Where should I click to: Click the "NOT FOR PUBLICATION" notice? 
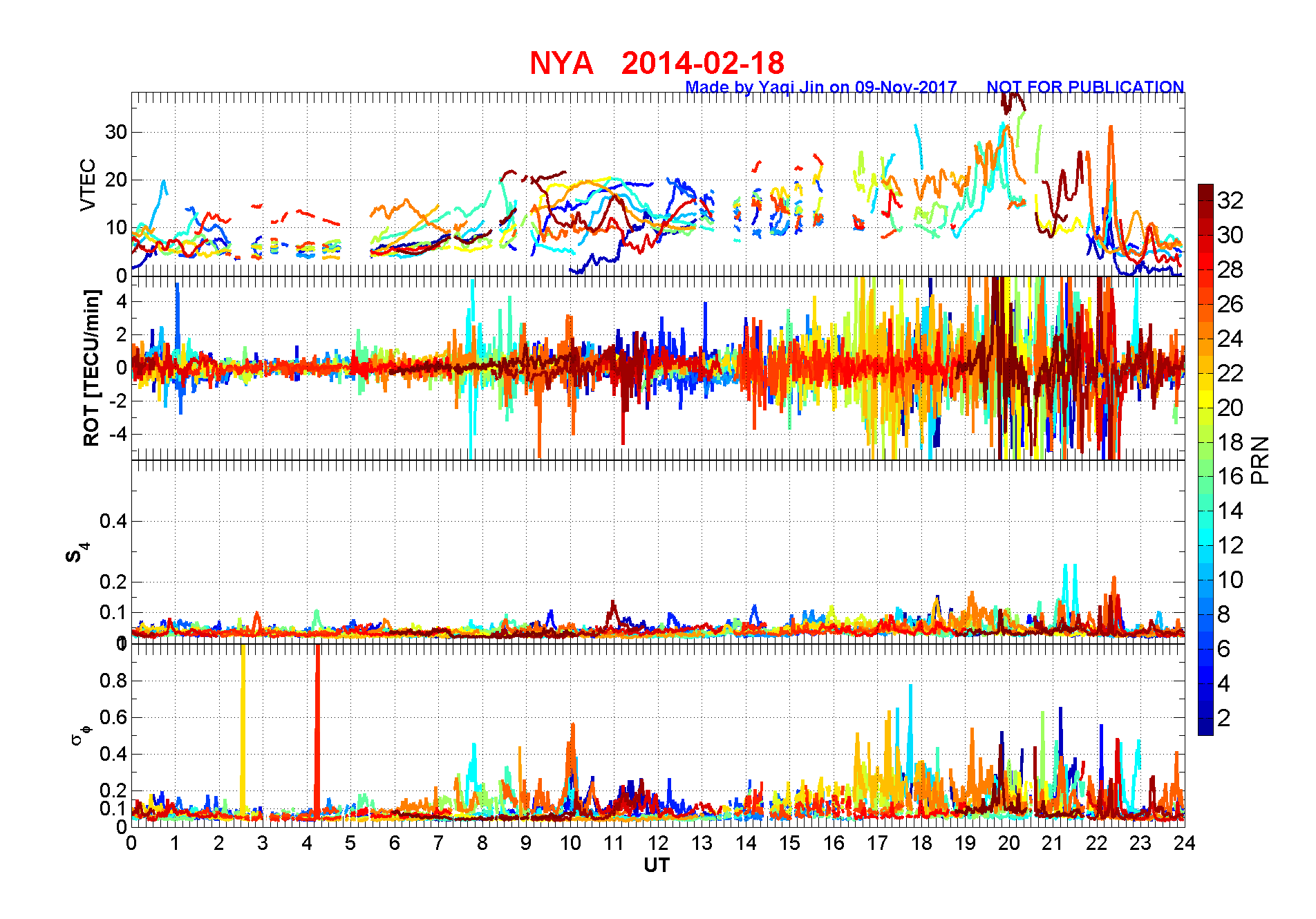click(1085, 87)
